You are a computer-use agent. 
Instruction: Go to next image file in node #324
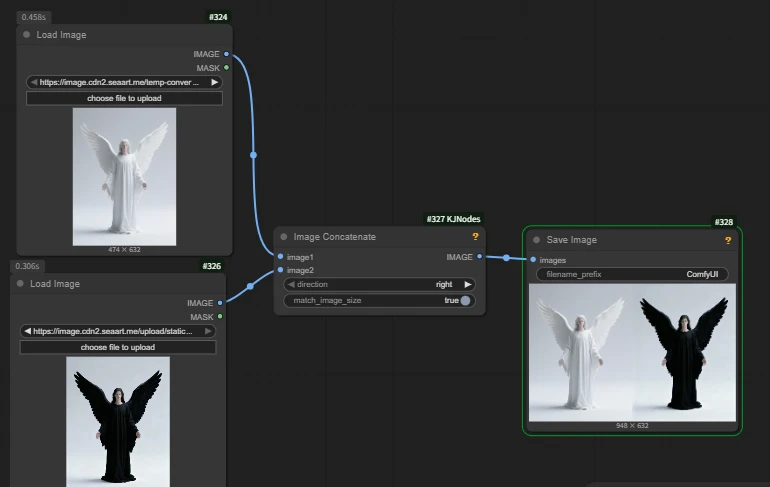[214, 82]
